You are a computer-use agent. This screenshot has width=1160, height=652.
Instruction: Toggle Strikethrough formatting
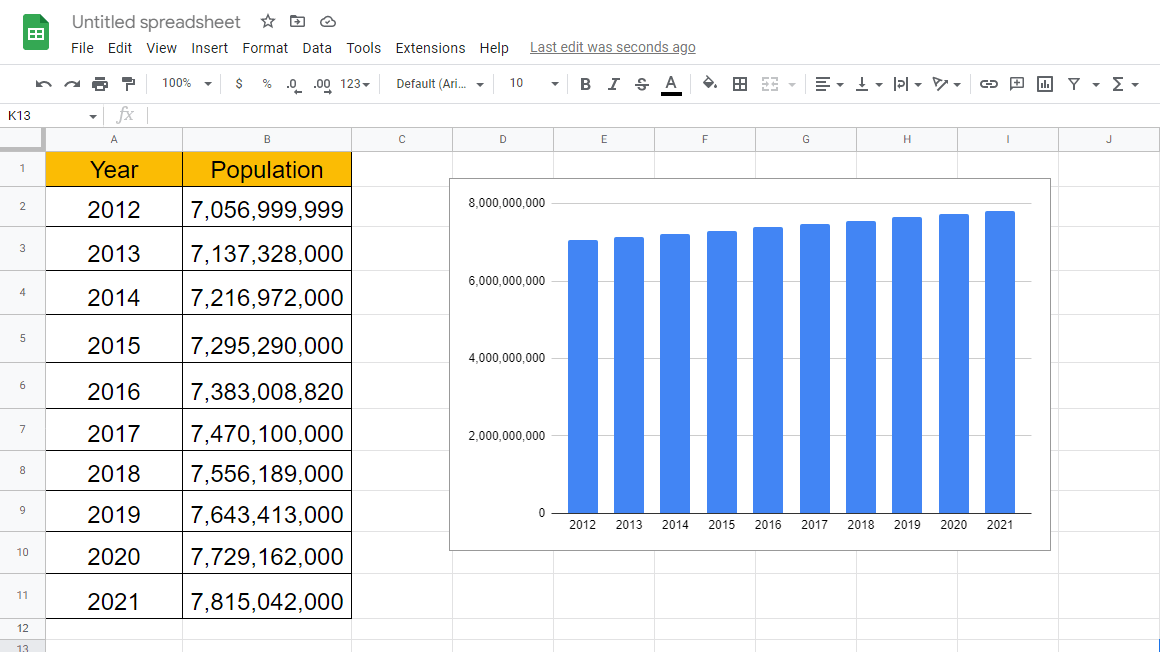click(641, 84)
